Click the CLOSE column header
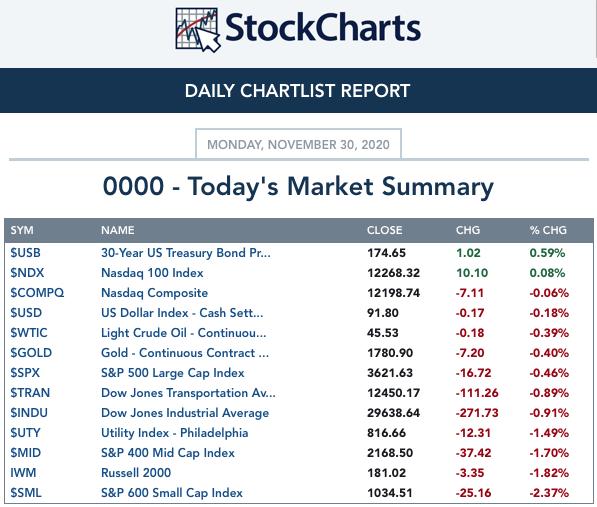This screenshot has height=507, width=597. click(385, 230)
